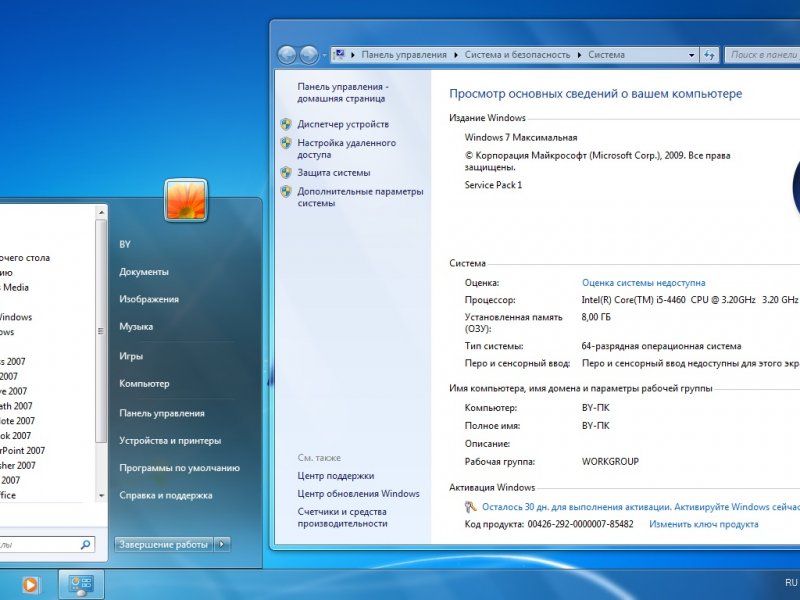The width and height of the screenshot is (800, 600).
Task: Open Счетчики и средства производительности link
Action: 342,517
